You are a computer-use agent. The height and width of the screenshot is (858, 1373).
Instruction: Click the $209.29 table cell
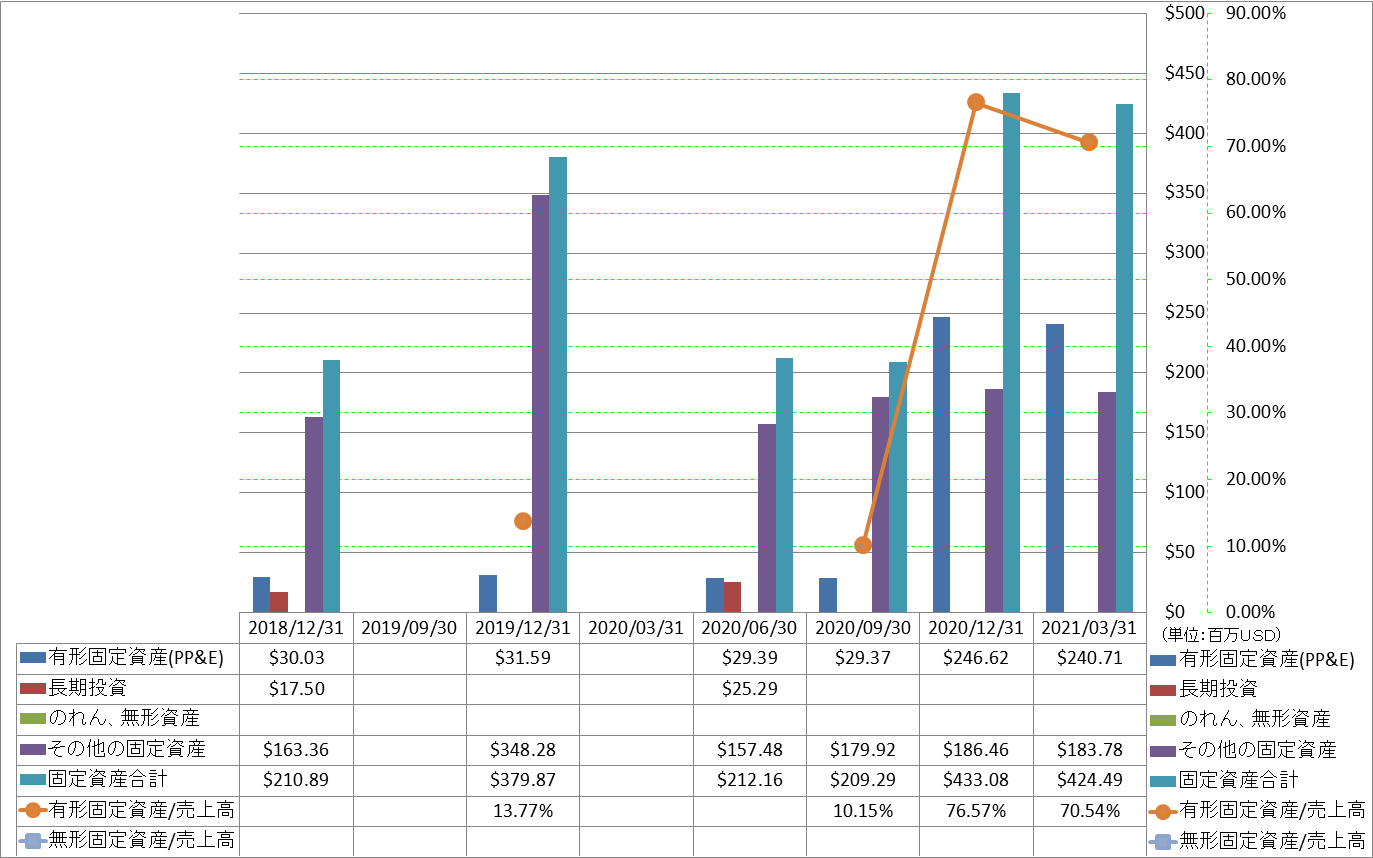863,780
